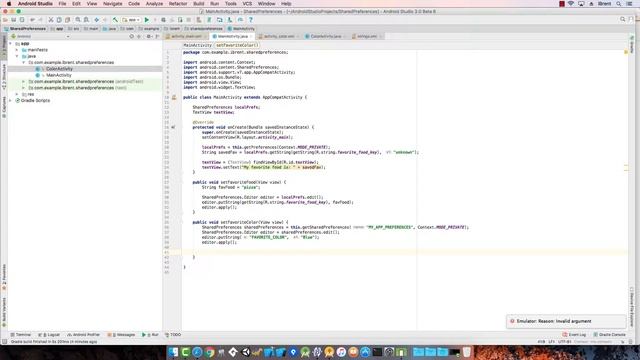
Task: Expand the sharedpreferences (androidTest) package
Action: coord(24,82)
